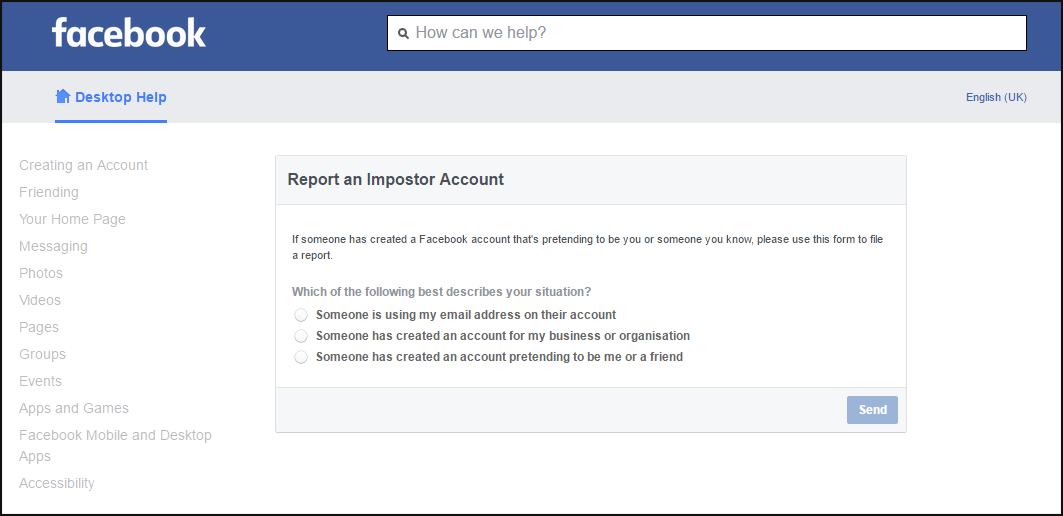Image resolution: width=1063 pixels, height=516 pixels.
Task: Open the Desktop Help tab
Action: point(111,97)
